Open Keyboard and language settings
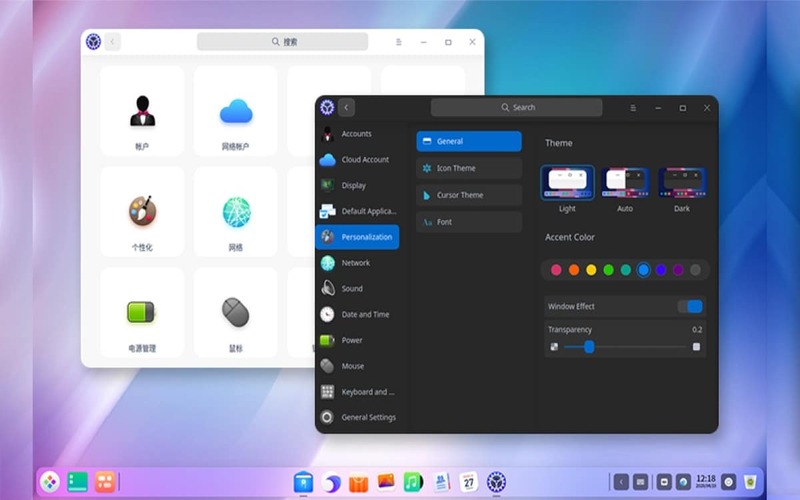The image size is (800, 500). point(357,392)
